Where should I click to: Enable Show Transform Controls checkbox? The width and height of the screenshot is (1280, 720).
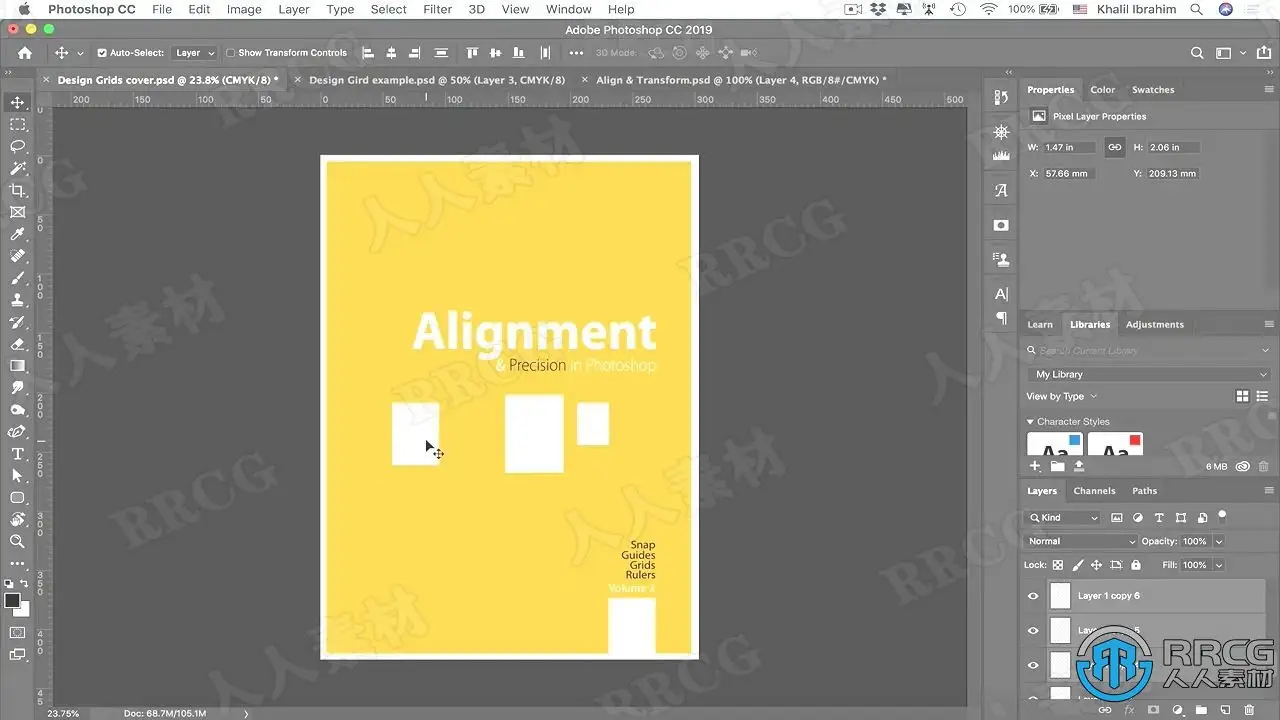[x=230, y=53]
